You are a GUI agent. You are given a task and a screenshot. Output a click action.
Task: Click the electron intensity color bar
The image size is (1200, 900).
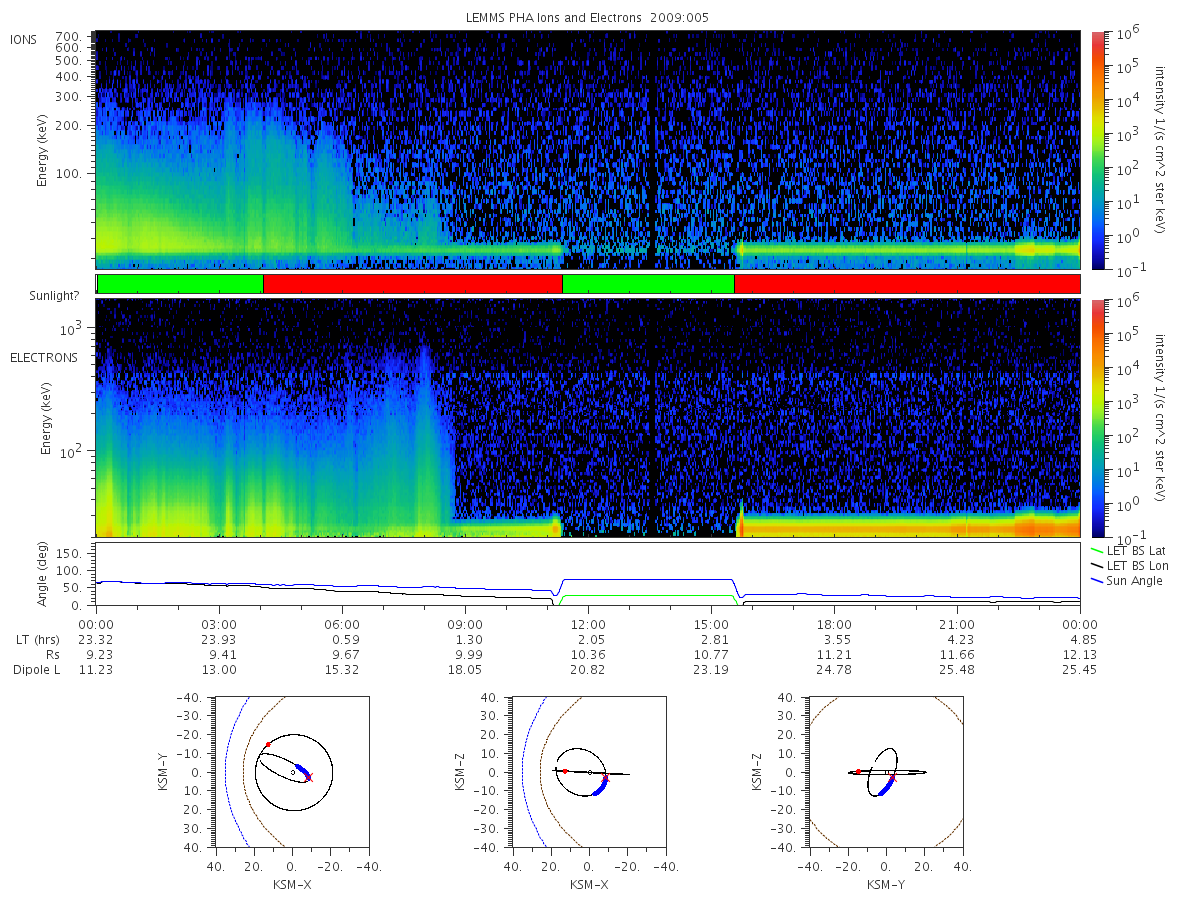tap(1097, 417)
